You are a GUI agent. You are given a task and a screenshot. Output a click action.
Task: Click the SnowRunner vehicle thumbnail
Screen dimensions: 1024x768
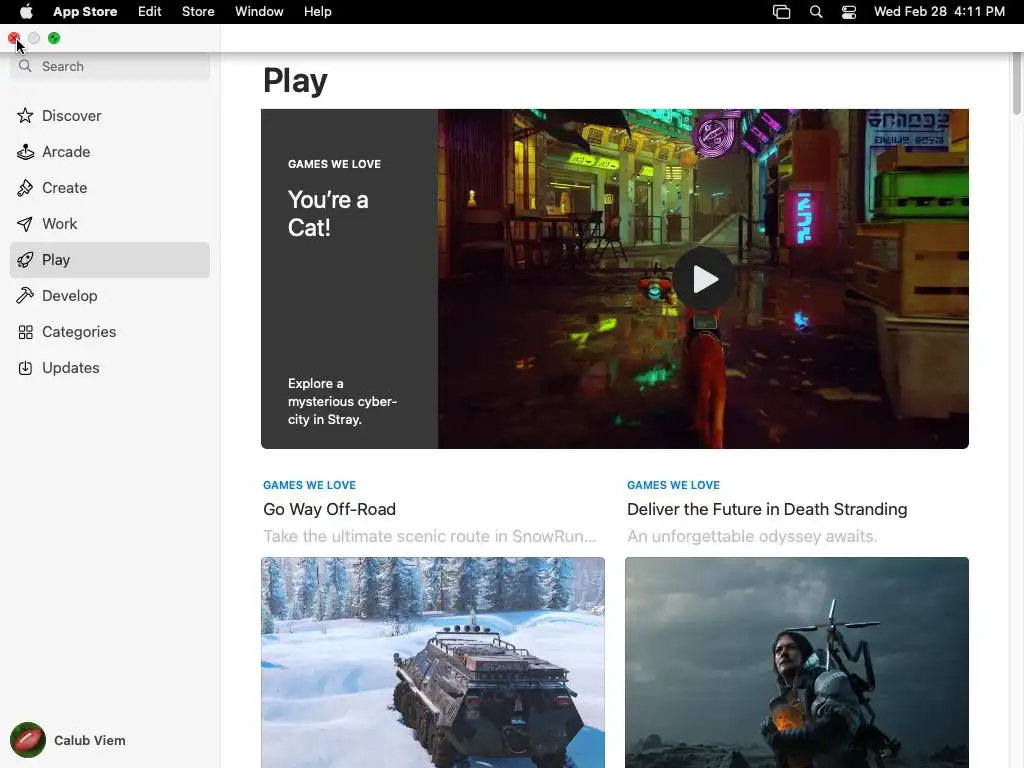(433, 662)
